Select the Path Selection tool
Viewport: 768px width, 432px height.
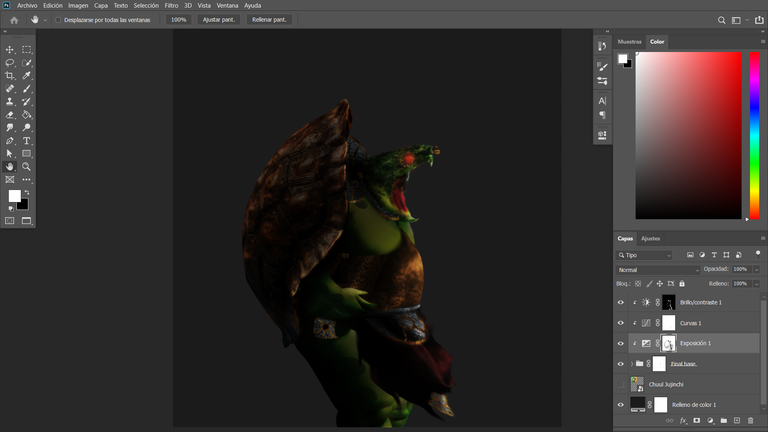(9, 153)
